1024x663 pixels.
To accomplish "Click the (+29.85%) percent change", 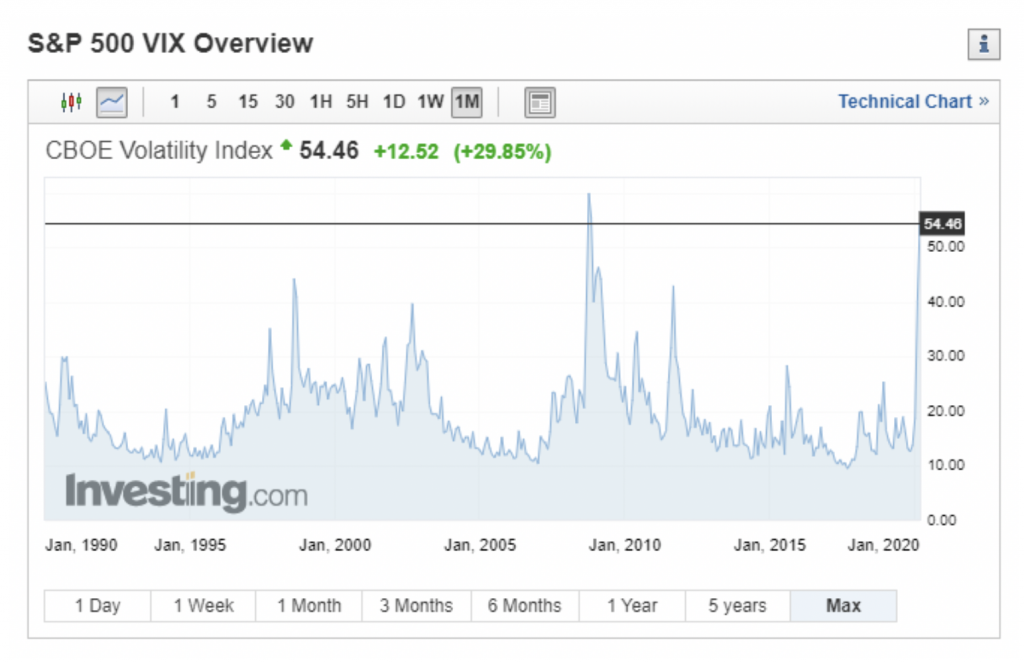I will click(502, 152).
